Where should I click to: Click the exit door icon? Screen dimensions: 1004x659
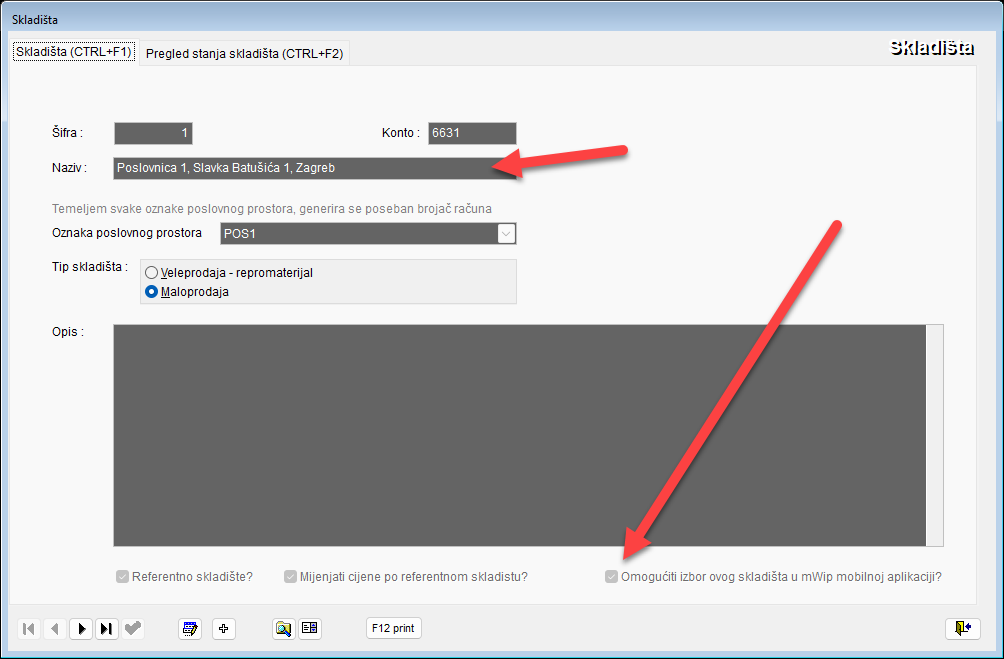(962, 628)
